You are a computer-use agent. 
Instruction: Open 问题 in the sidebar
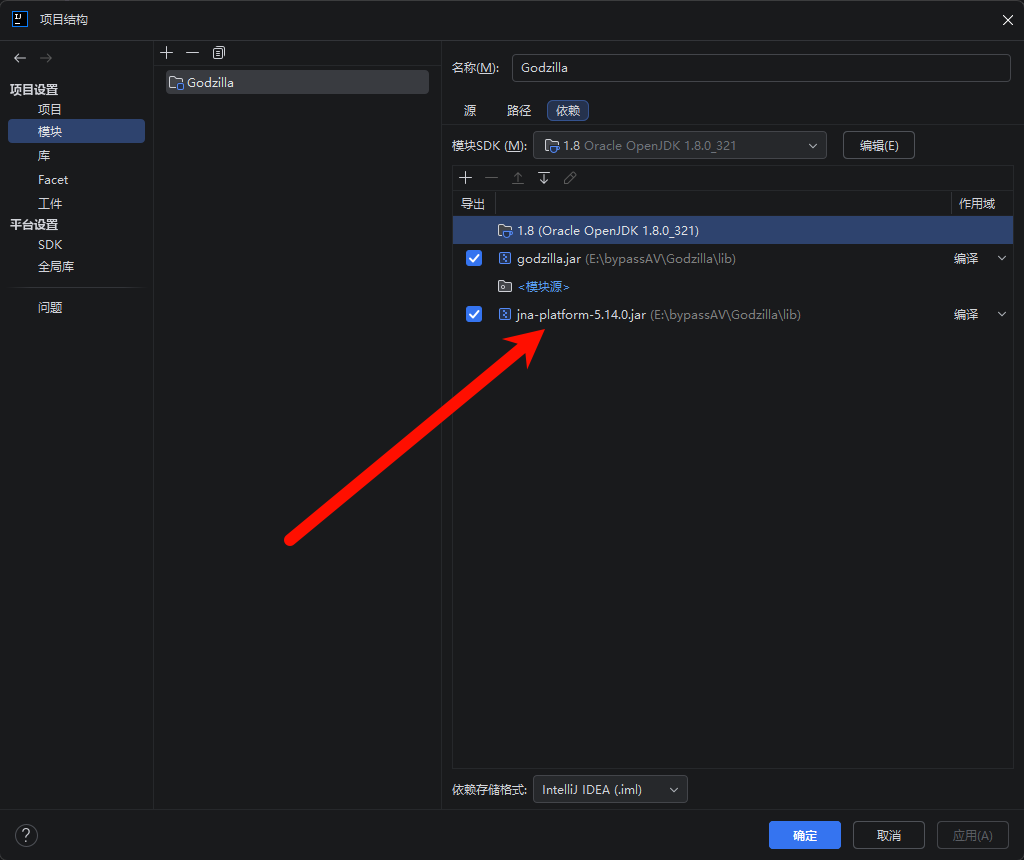coord(50,308)
